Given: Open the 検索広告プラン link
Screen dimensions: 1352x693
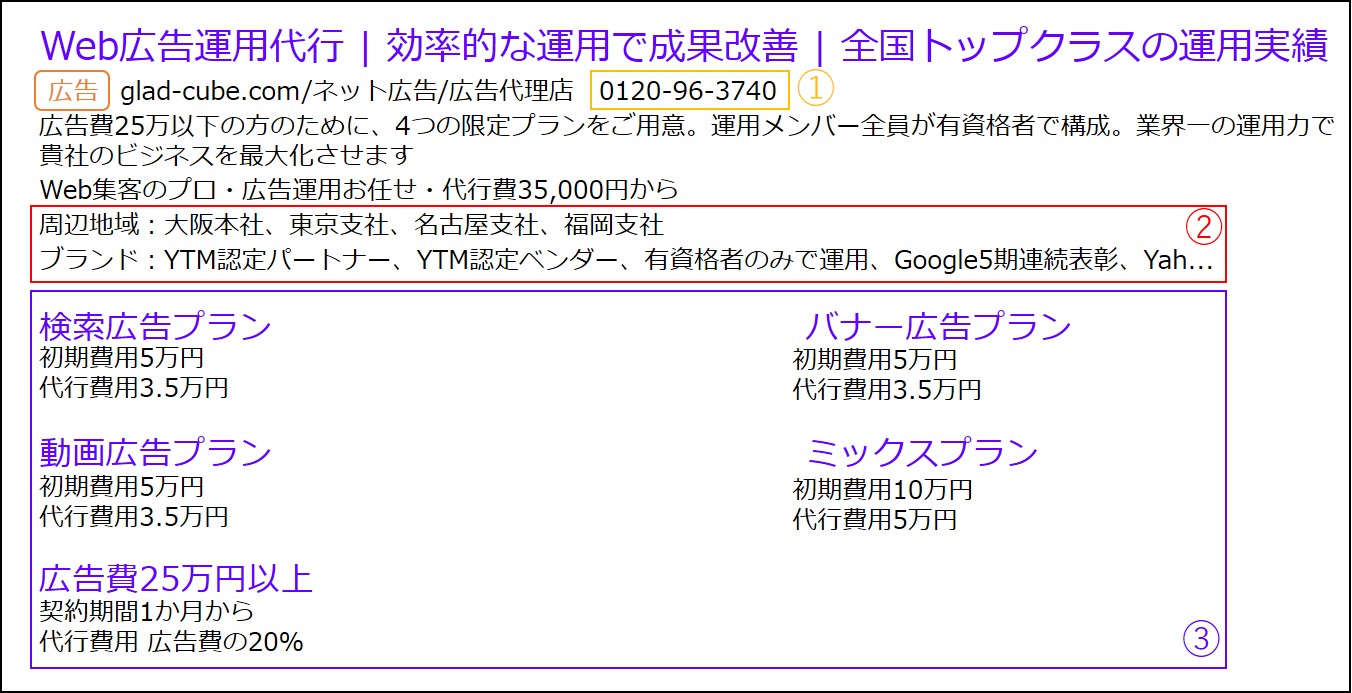Looking at the screenshot, I should (155, 326).
